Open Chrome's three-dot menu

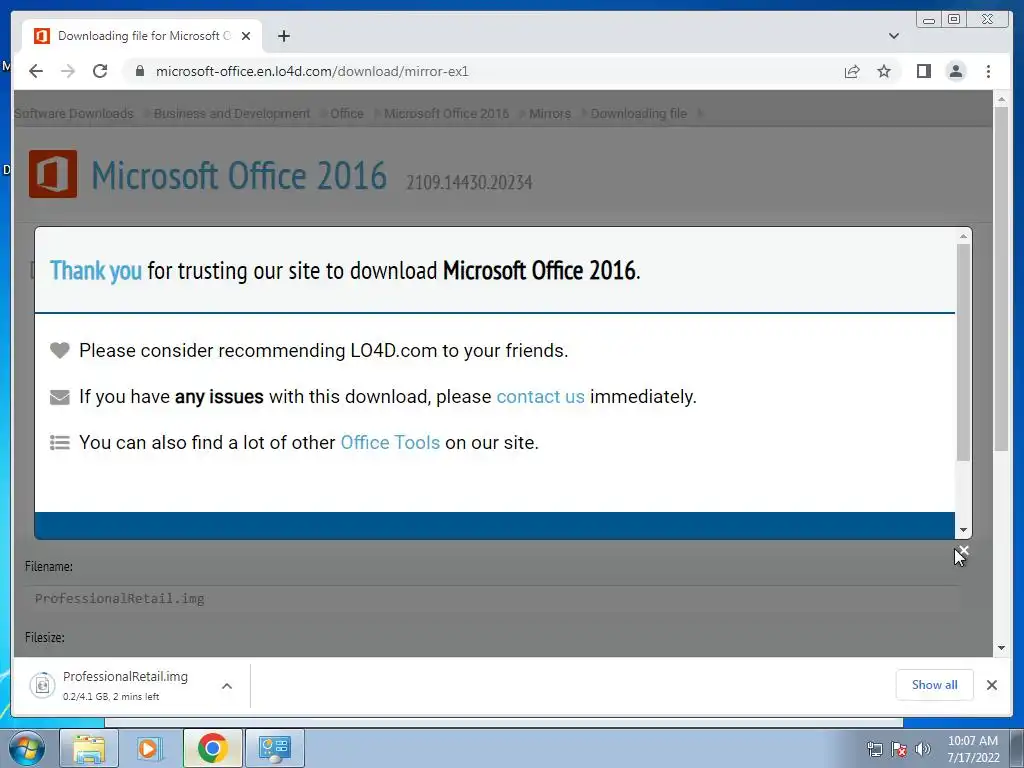988,71
